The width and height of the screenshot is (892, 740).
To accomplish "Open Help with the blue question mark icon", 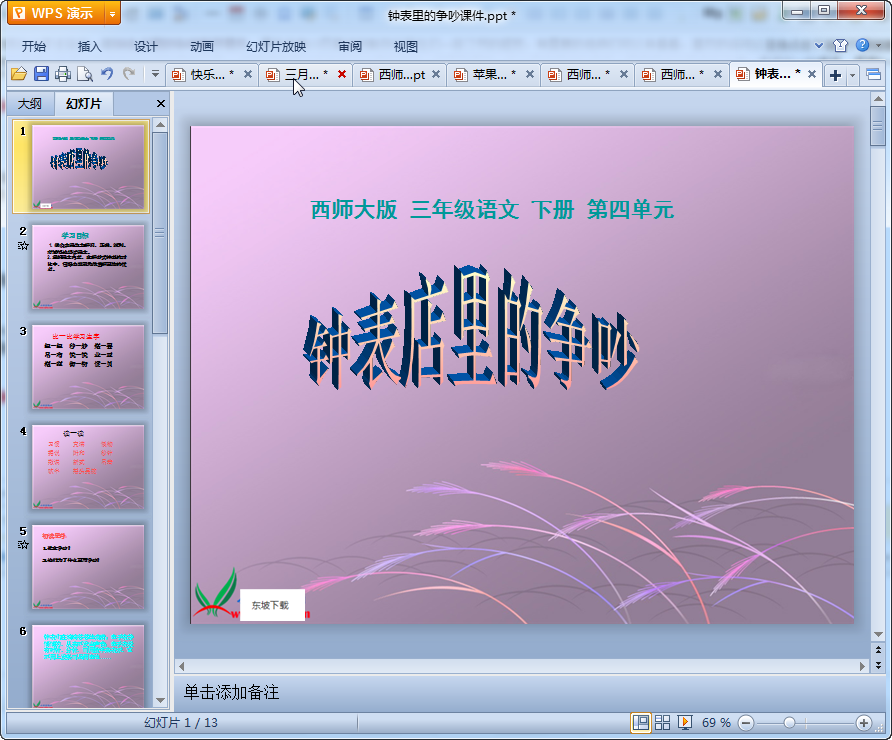I will click(x=862, y=45).
